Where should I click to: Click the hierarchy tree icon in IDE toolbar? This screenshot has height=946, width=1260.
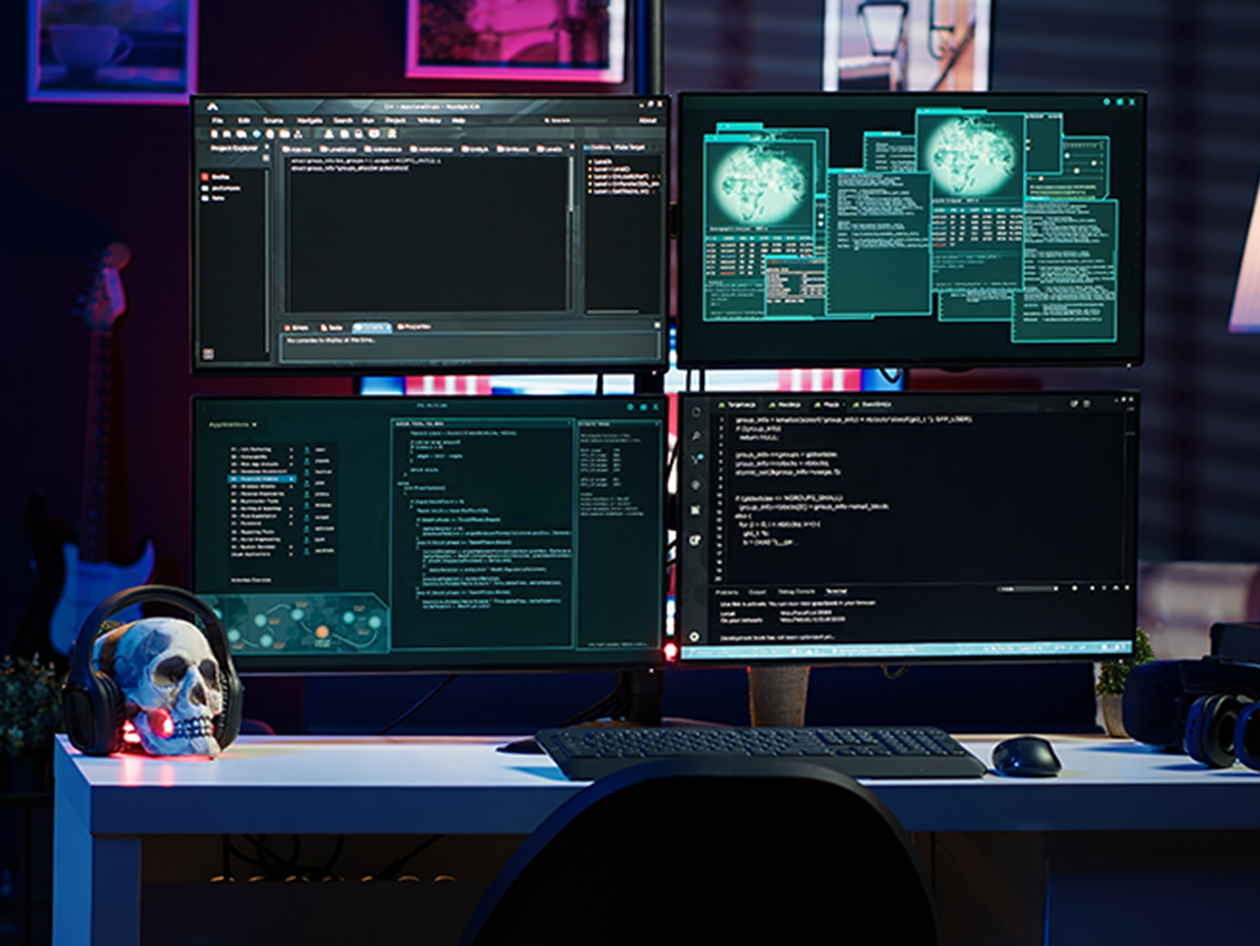[298, 133]
